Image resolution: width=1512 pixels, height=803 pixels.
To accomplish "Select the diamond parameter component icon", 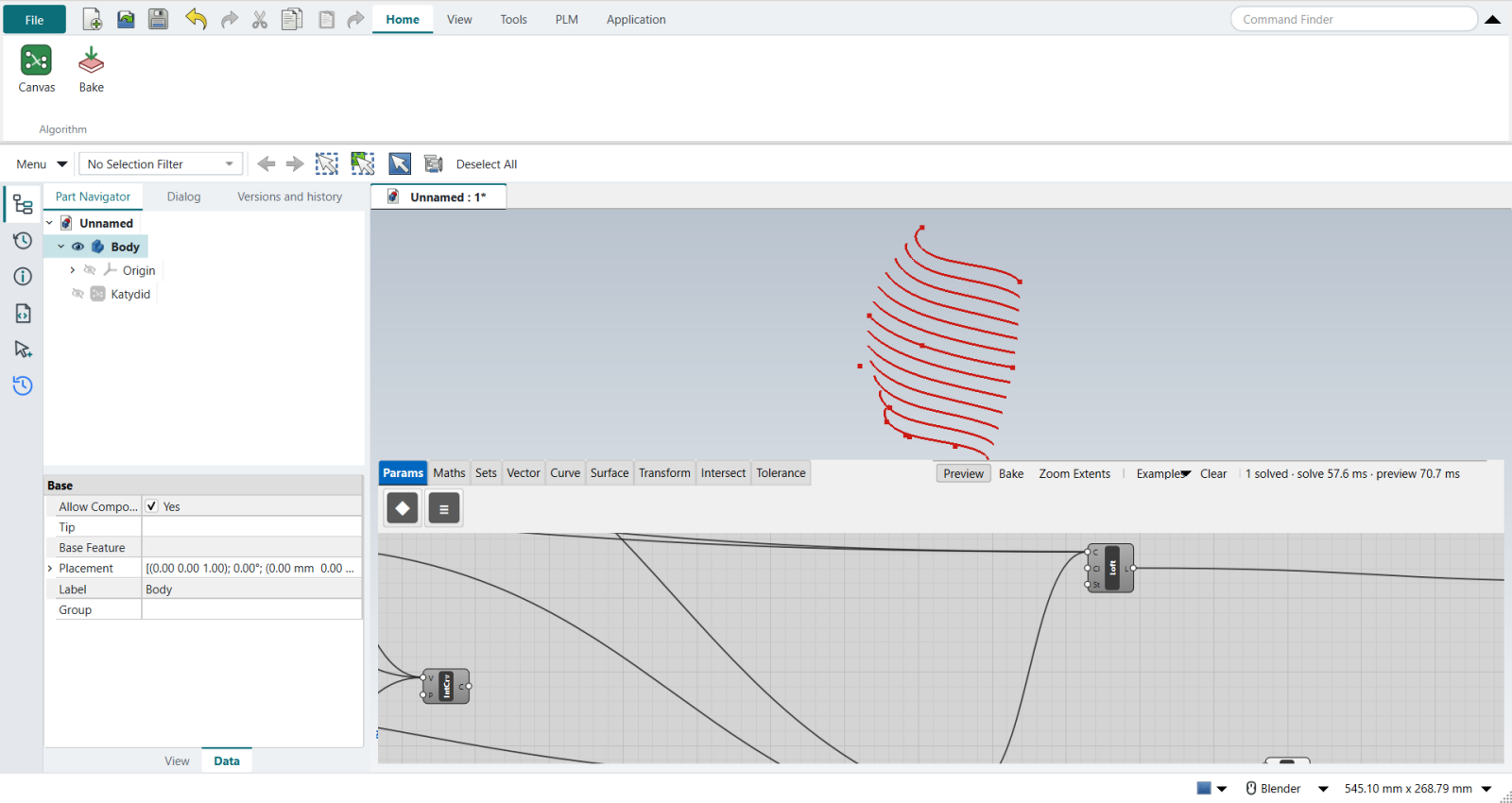I will pyautogui.click(x=403, y=508).
